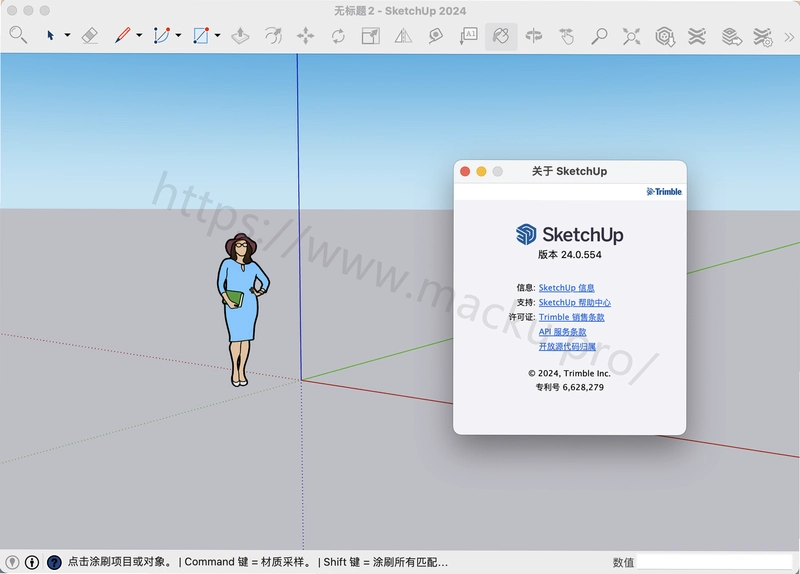Open the SketchUp 帮助中心 link
800x574 pixels.
pos(574,303)
